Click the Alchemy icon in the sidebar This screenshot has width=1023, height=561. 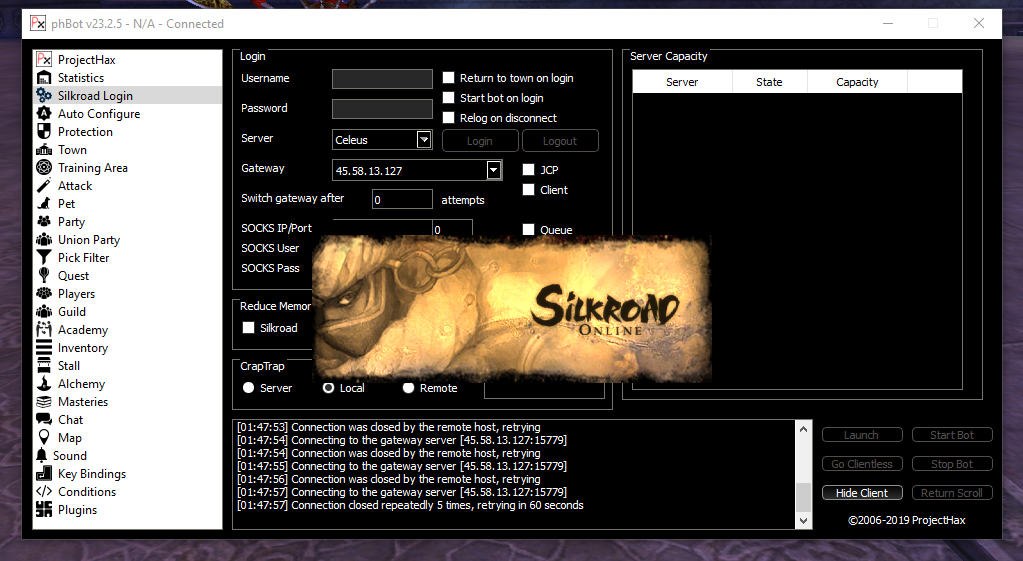pyautogui.click(x=43, y=384)
